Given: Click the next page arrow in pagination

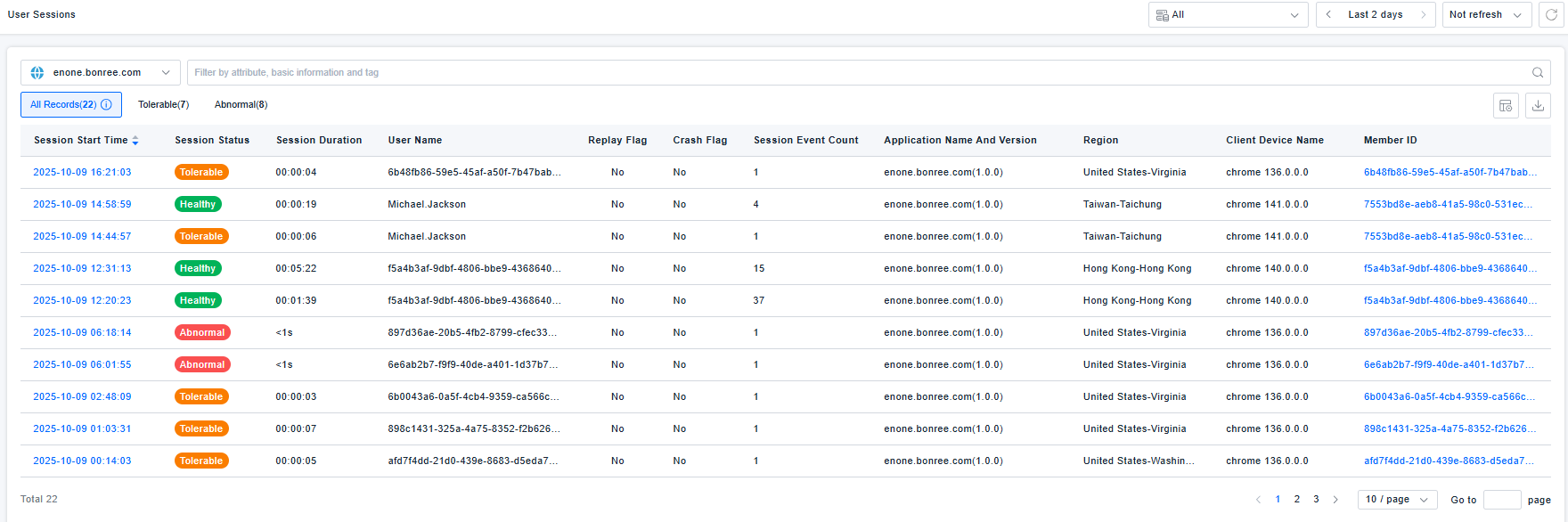Looking at the screenshot, I should [1335, 500].
